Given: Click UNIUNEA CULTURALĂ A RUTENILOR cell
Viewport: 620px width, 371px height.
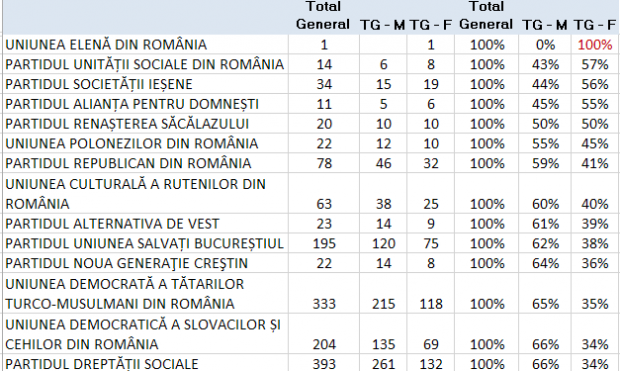Looking at the screenshot, I should (146, 193).
